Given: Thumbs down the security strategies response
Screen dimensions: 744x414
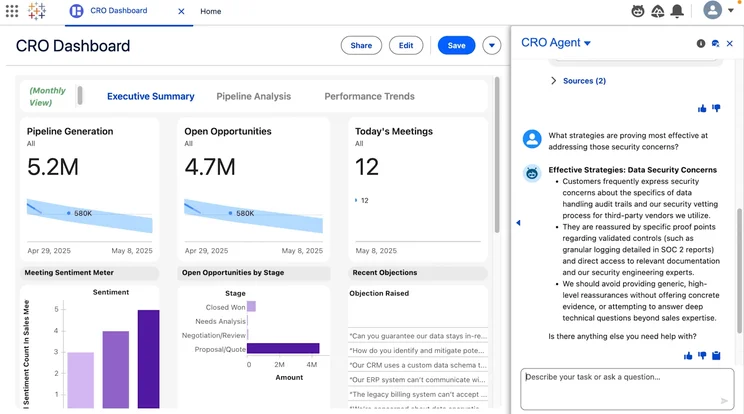Looking at the screenshot, I should [702, 356].
